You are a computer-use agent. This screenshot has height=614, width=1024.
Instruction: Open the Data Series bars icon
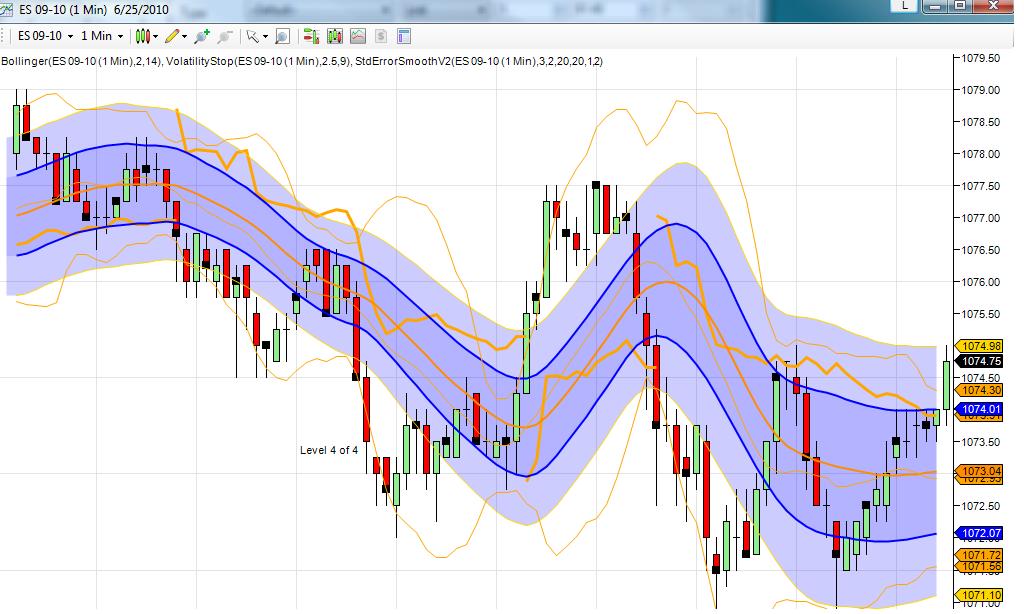335,37
